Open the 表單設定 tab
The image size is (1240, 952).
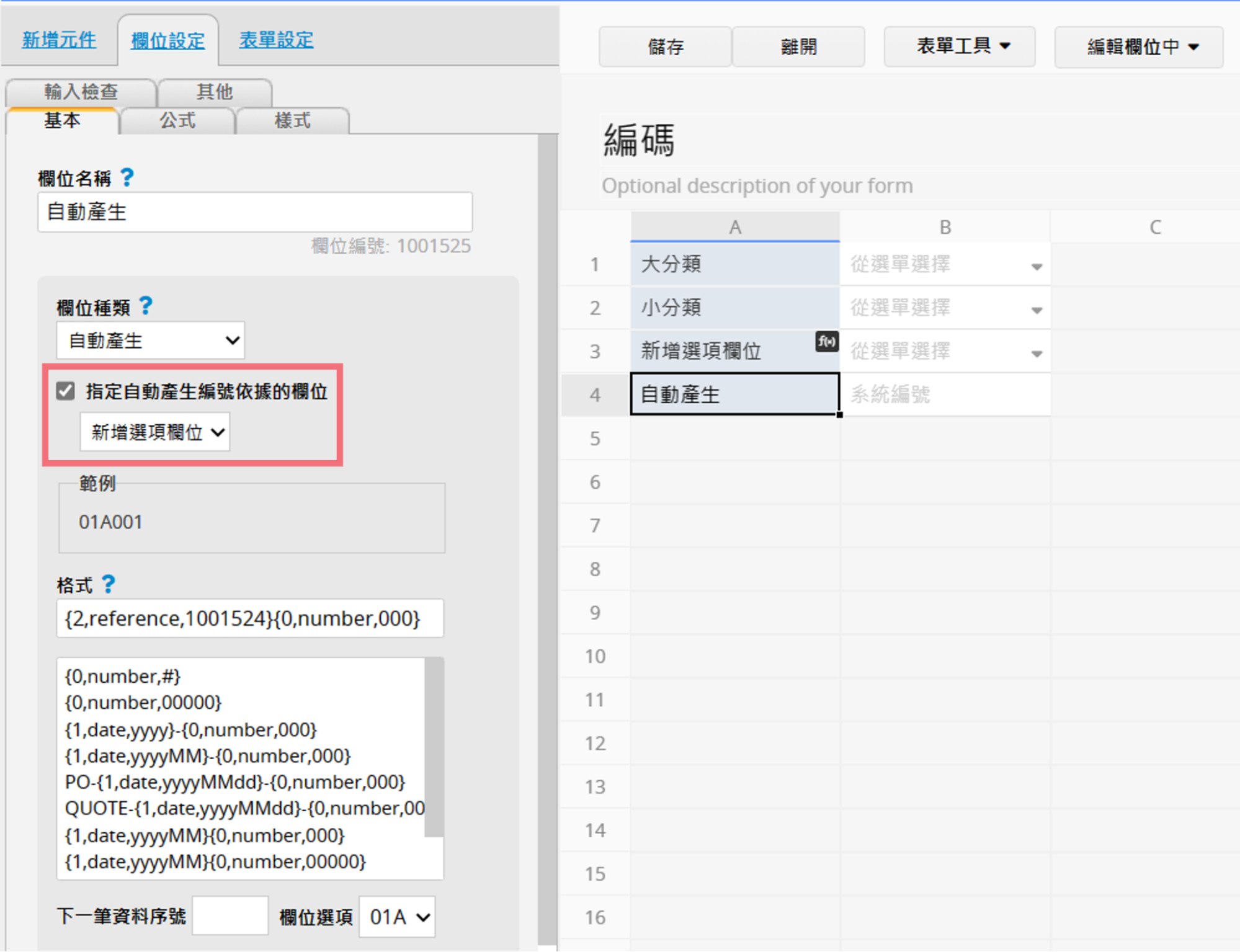coord(276,40)
